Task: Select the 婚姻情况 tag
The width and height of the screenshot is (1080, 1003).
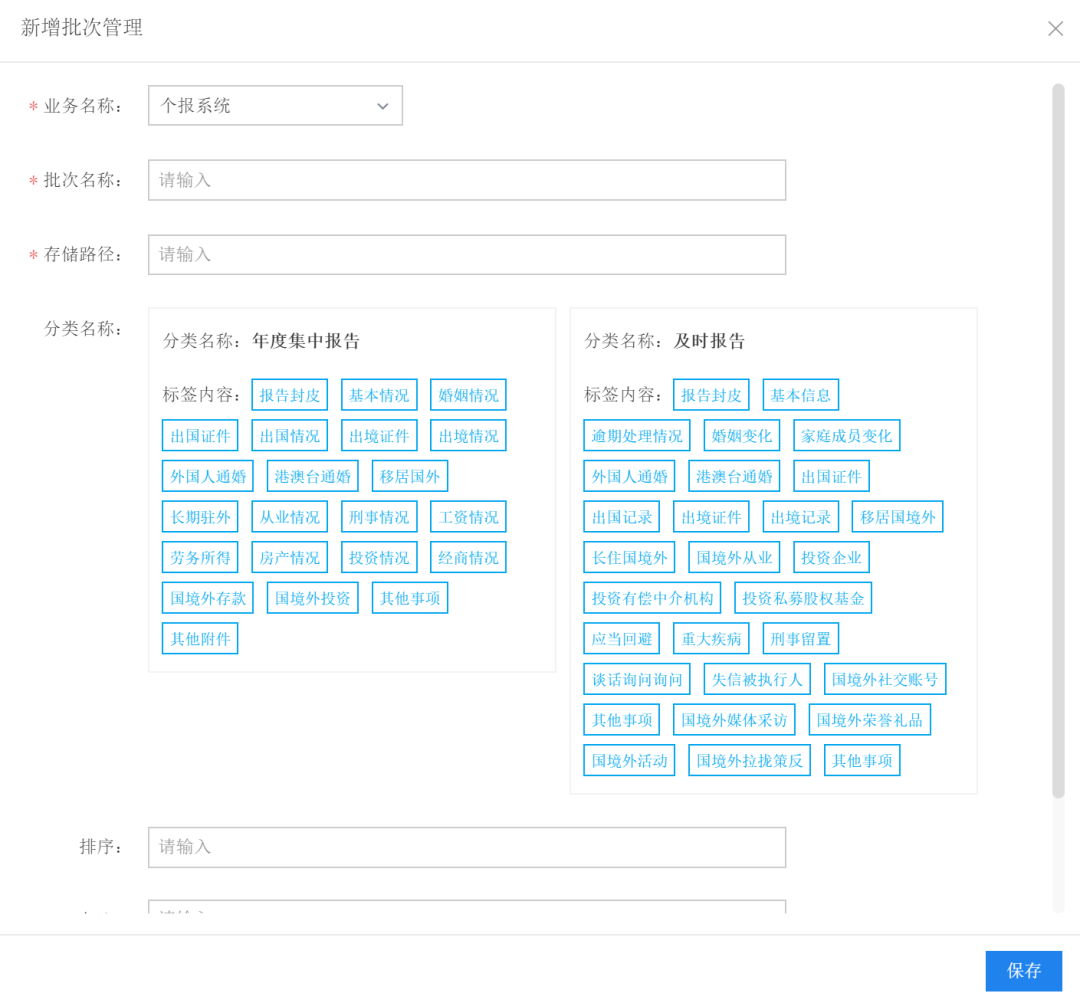Action: pyautogui.click(x=467, y=394)
